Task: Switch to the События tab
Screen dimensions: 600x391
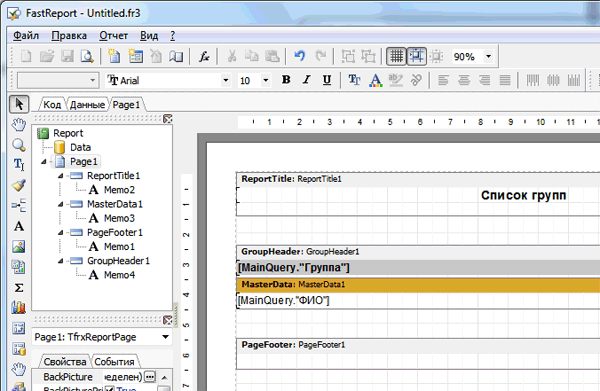Action: [114, 362]
